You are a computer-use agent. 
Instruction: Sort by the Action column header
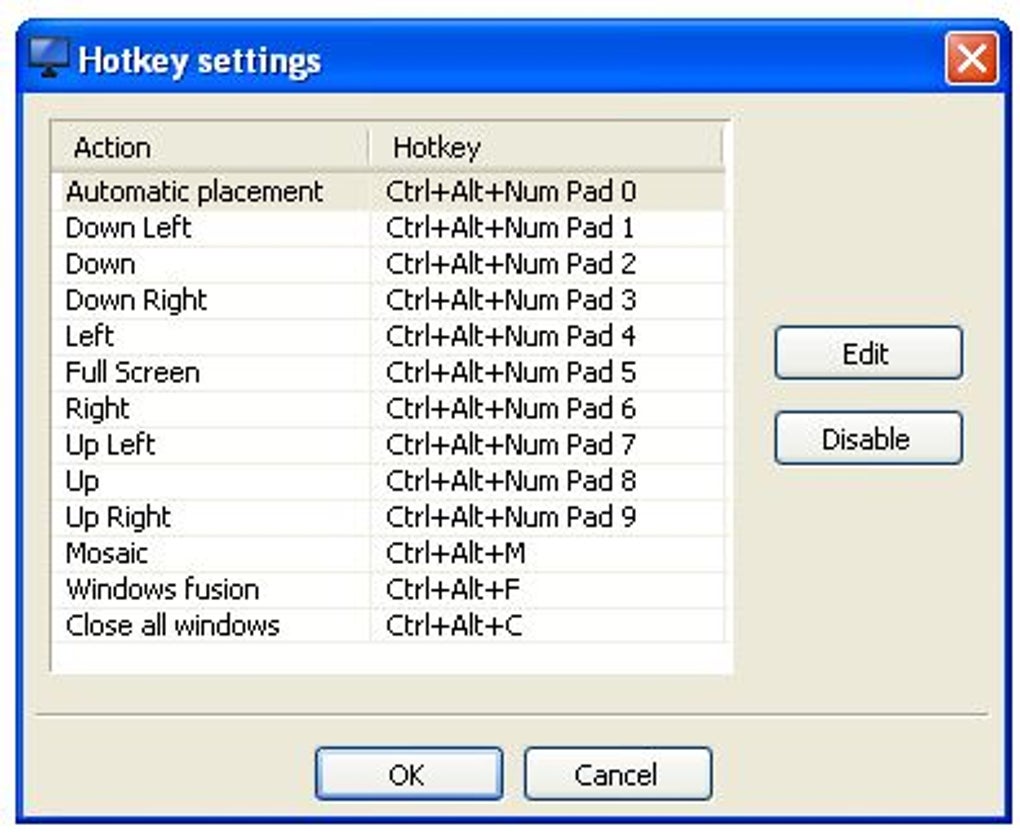click(x=210, y=148)
